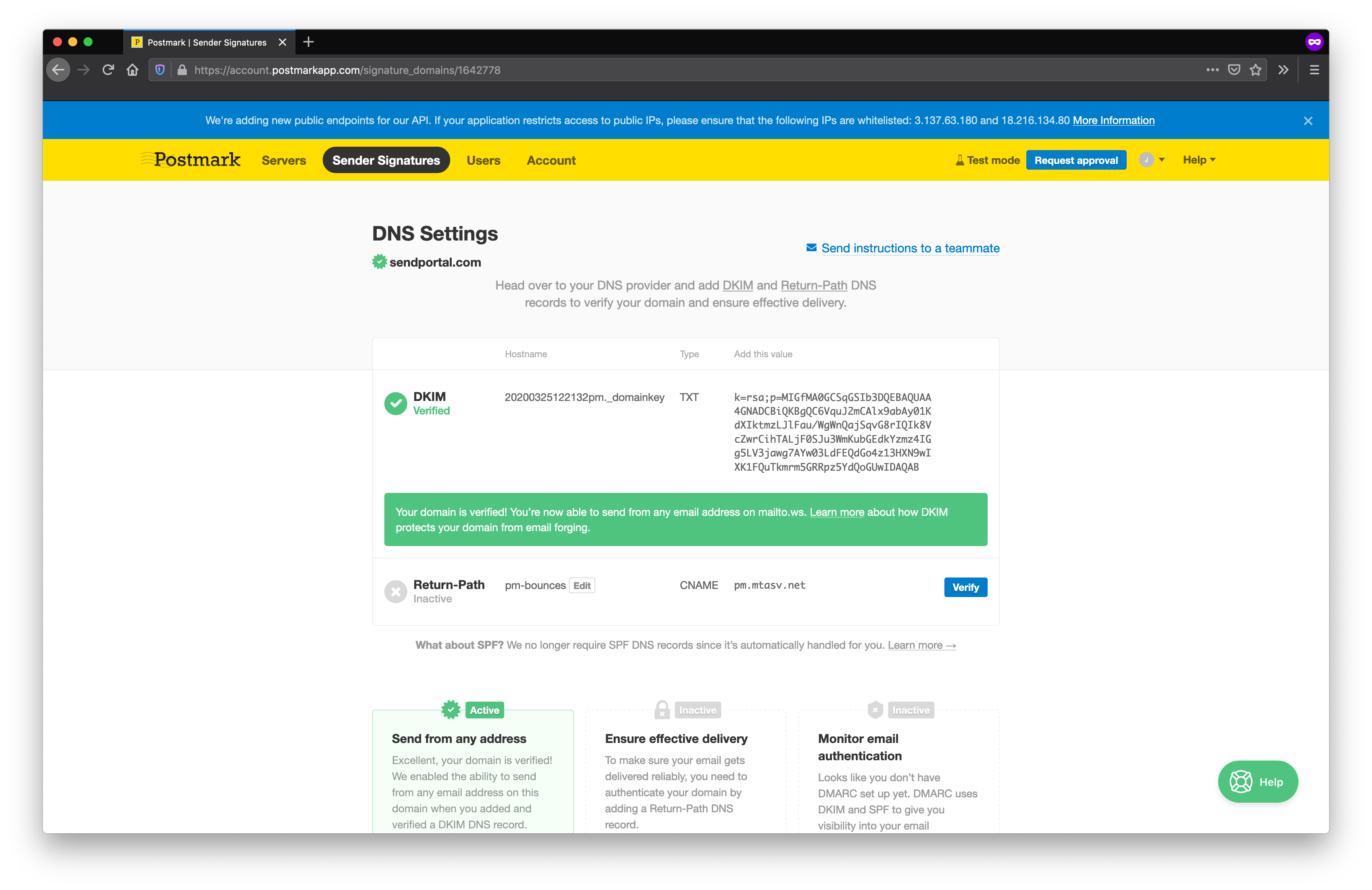
Task: Edit the pm-bounces hostname
Action: (581, 586)
